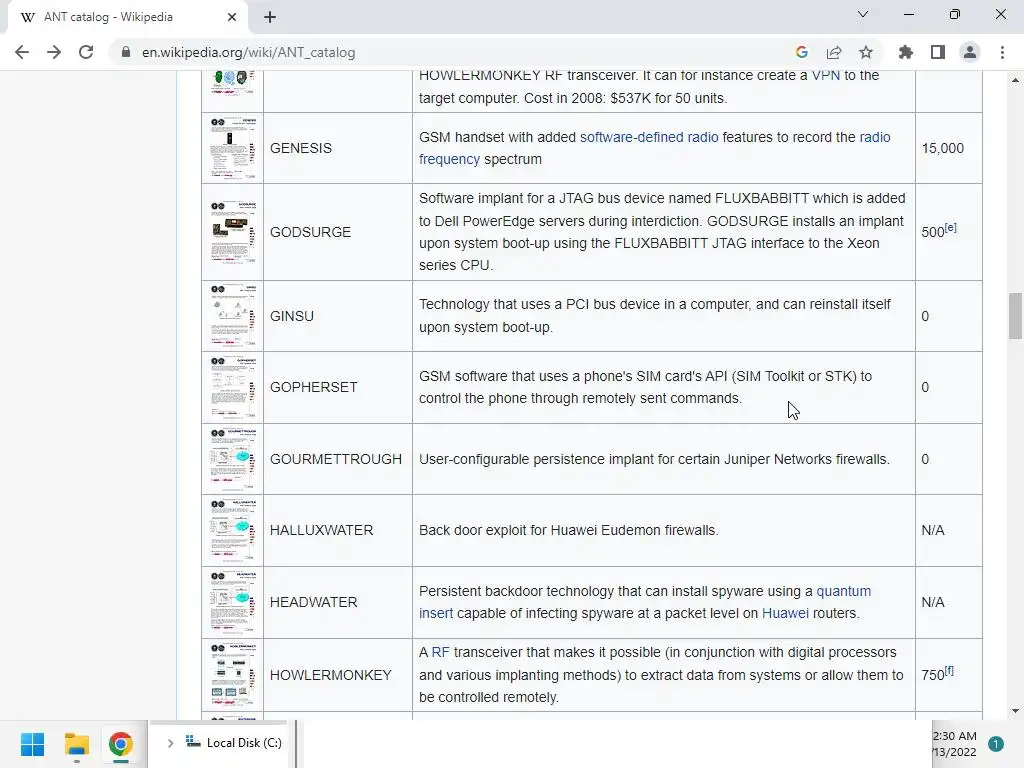Click the scrollbar down arrow
Screen dimensions: 1024x768
[1015, 711]
